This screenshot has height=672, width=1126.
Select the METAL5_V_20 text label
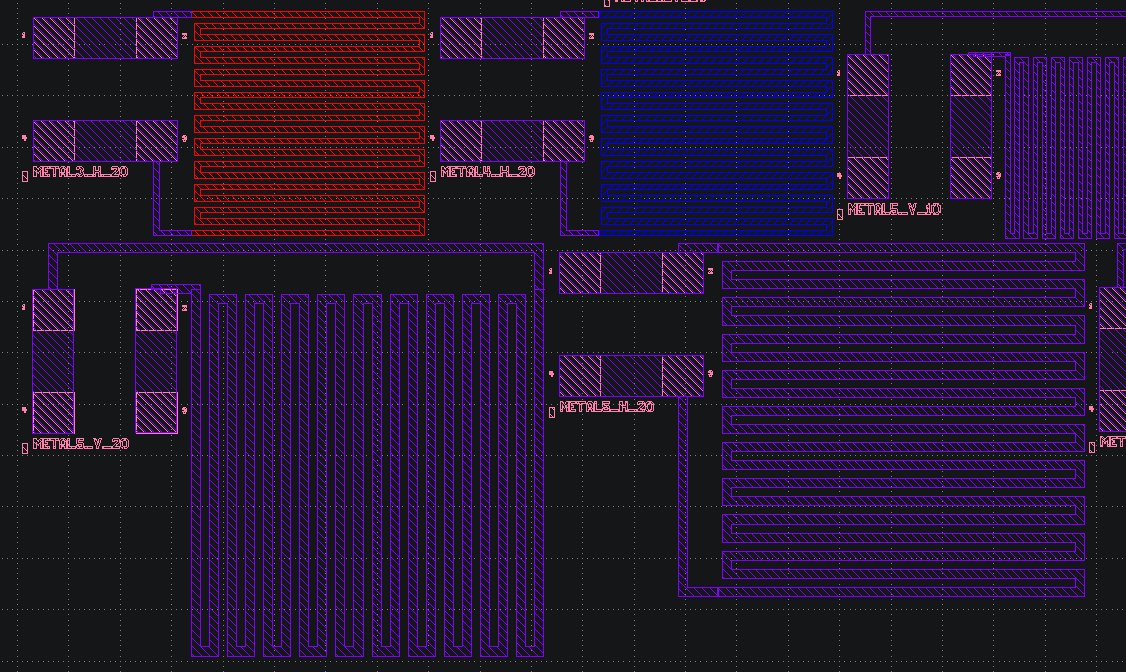point(80,444)
